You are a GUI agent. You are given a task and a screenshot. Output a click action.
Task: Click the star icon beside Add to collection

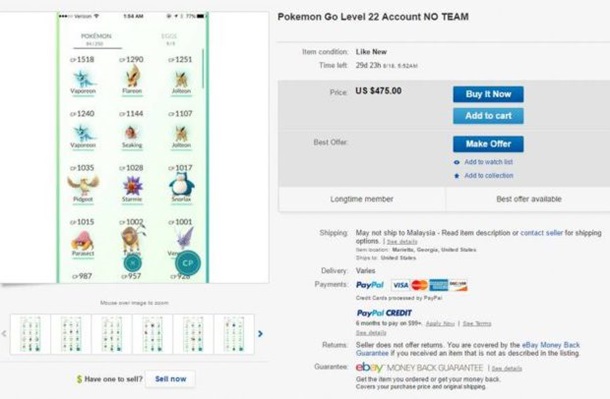pyautogui.click(x=457, y=176)
